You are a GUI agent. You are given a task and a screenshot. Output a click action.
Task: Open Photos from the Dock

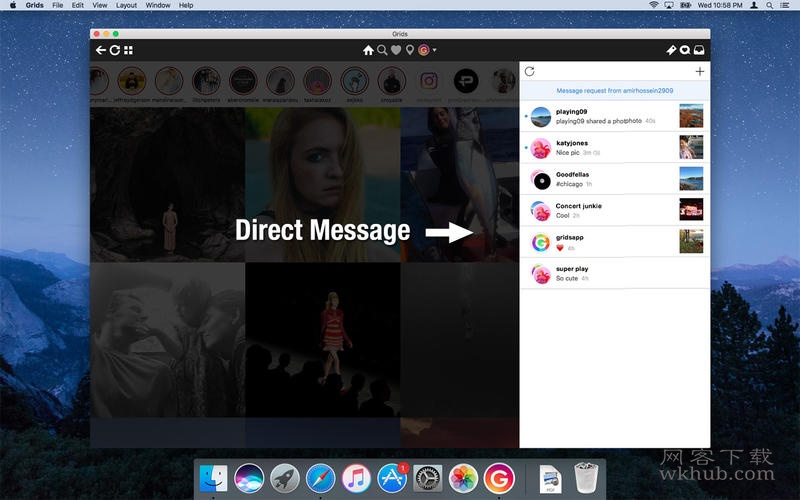coord(463,478)
